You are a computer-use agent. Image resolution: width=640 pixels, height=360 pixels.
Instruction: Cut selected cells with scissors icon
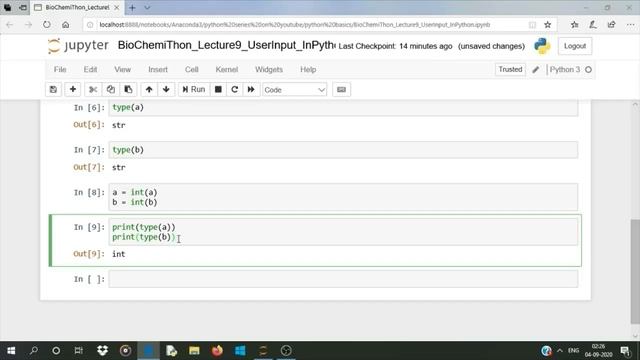93,89
